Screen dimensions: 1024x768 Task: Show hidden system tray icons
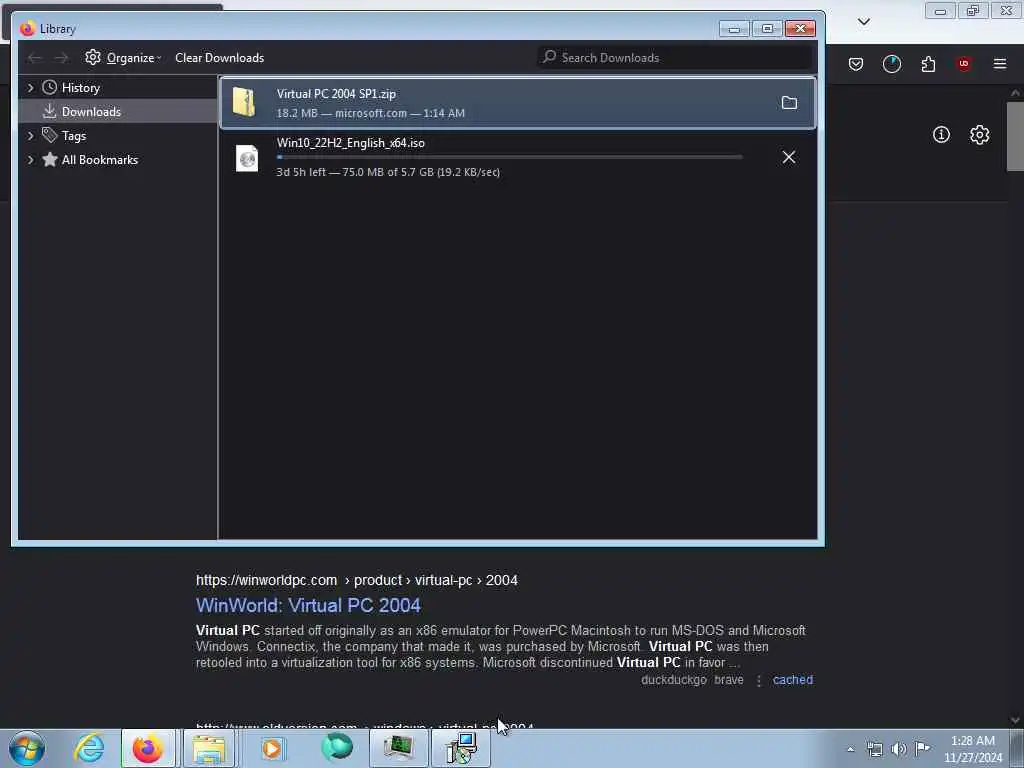pyautogui.click(x=850, y=749)
